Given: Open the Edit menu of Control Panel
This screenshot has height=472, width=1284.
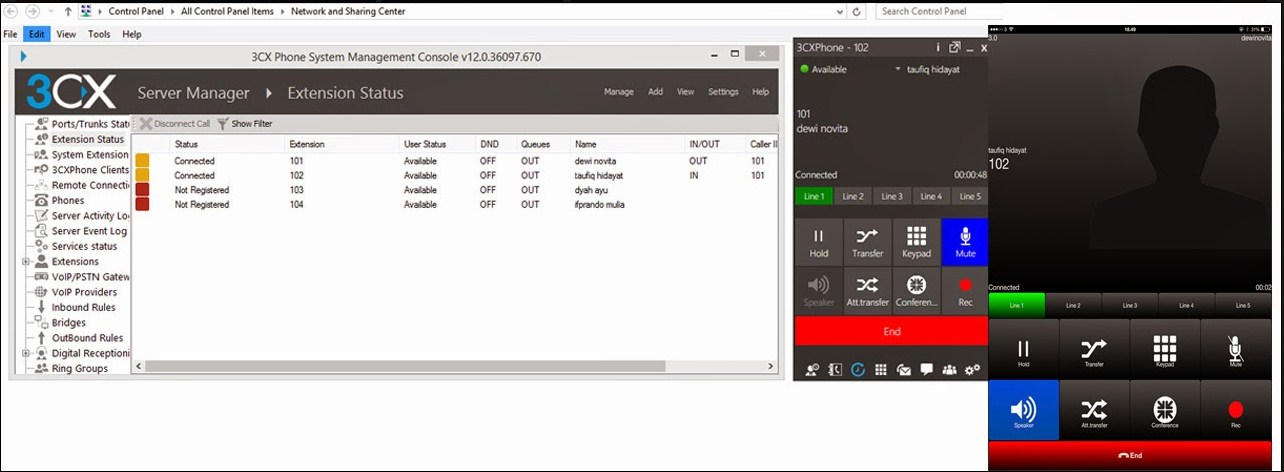Looking at the screenshot, I should pos(37,34).
